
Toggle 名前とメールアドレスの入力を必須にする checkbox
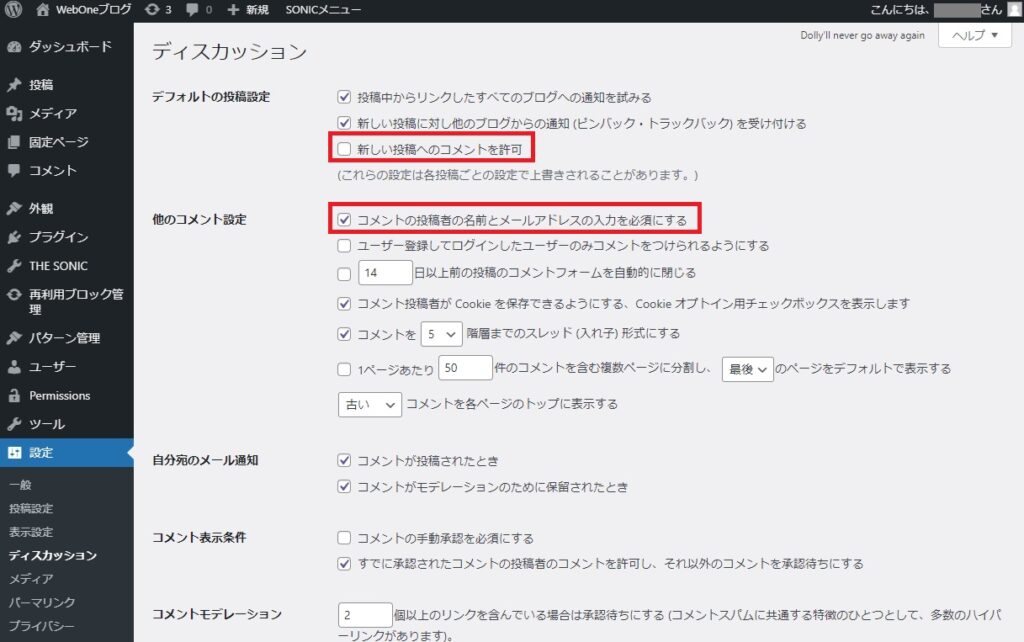(344, 219)
